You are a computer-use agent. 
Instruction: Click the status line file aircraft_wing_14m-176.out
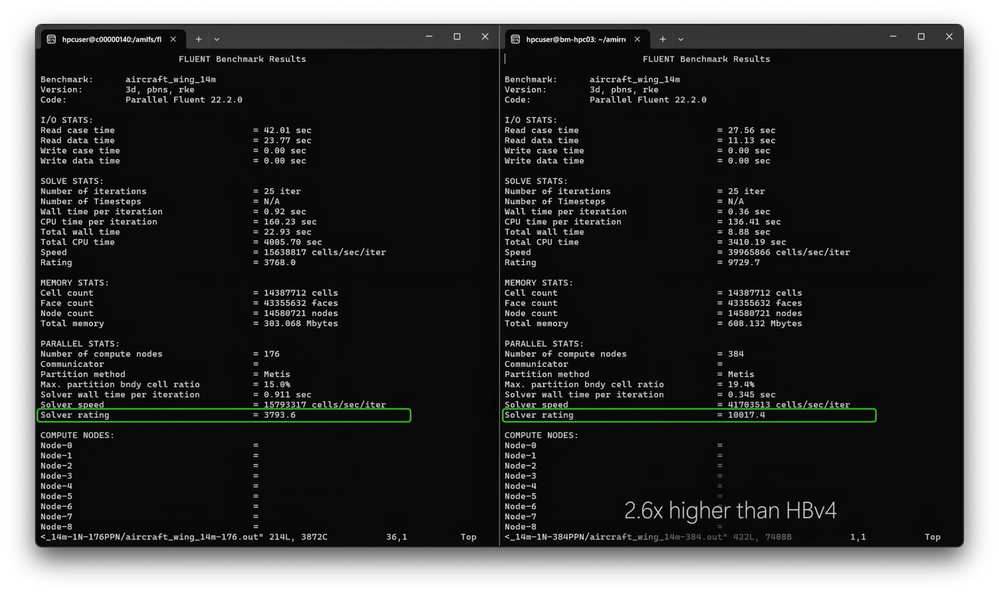192,537
